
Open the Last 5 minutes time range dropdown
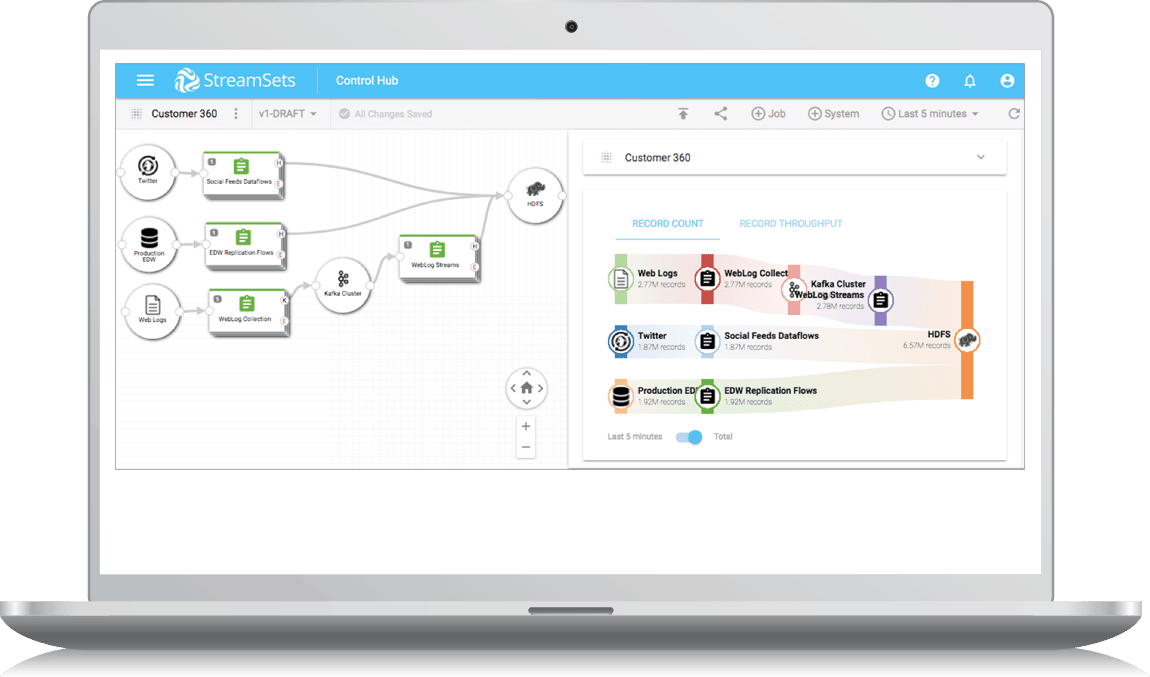click(930, 114)
